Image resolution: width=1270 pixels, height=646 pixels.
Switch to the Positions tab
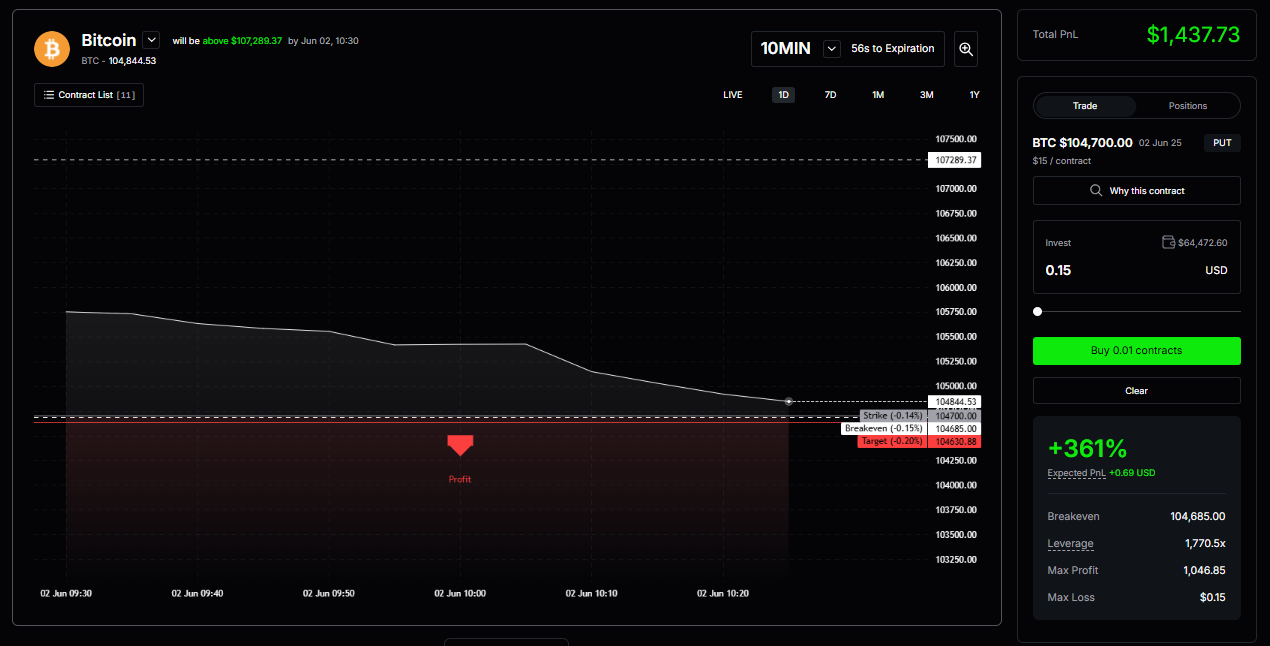click(1188, 106)
